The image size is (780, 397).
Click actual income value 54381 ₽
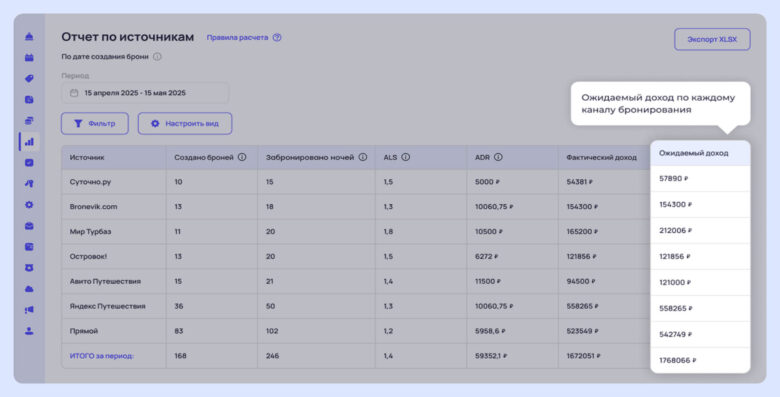coord(580,182)
